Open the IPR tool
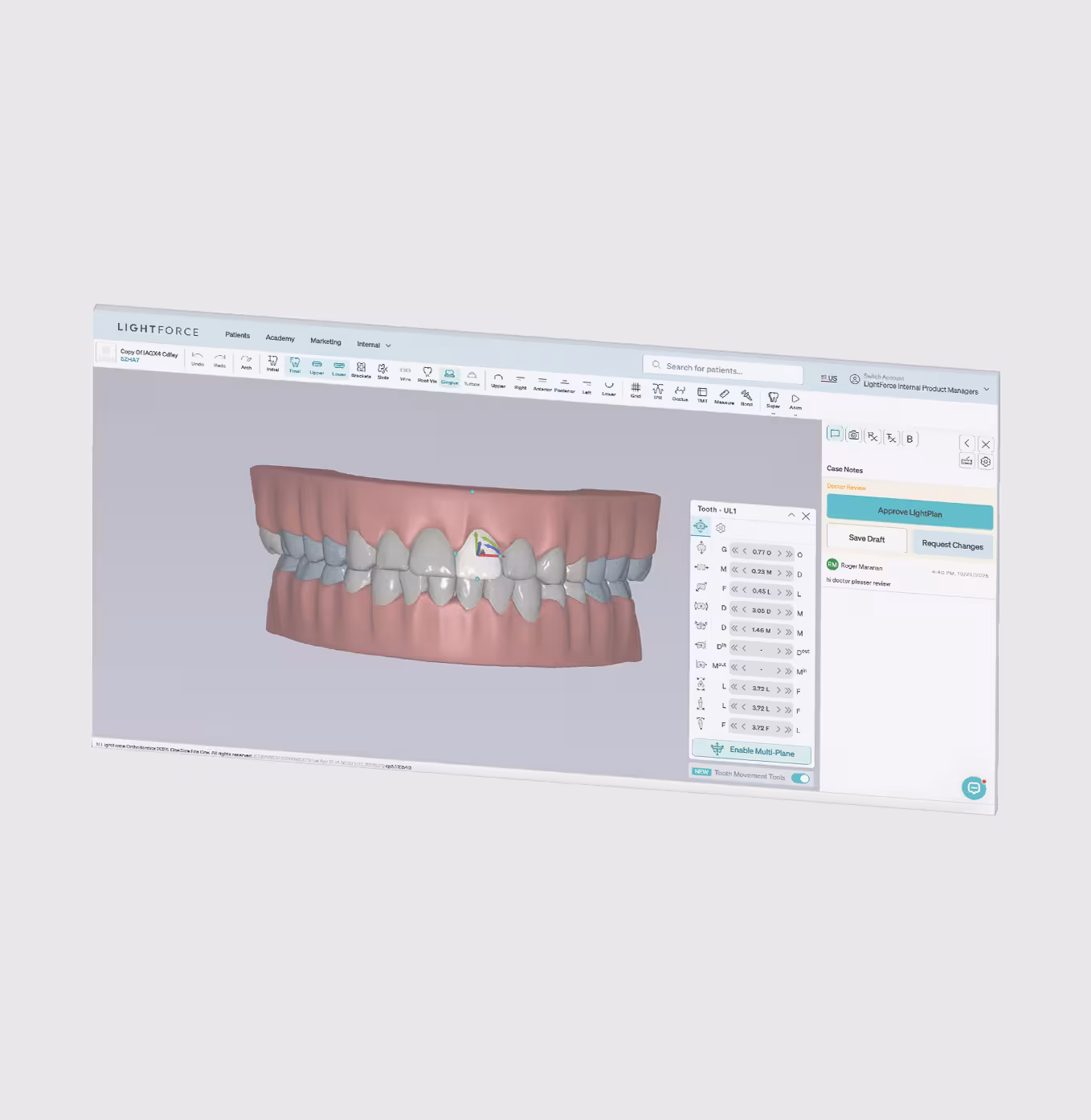Viewport: 1091px width, 1120px height. click(x=658, y=392)
